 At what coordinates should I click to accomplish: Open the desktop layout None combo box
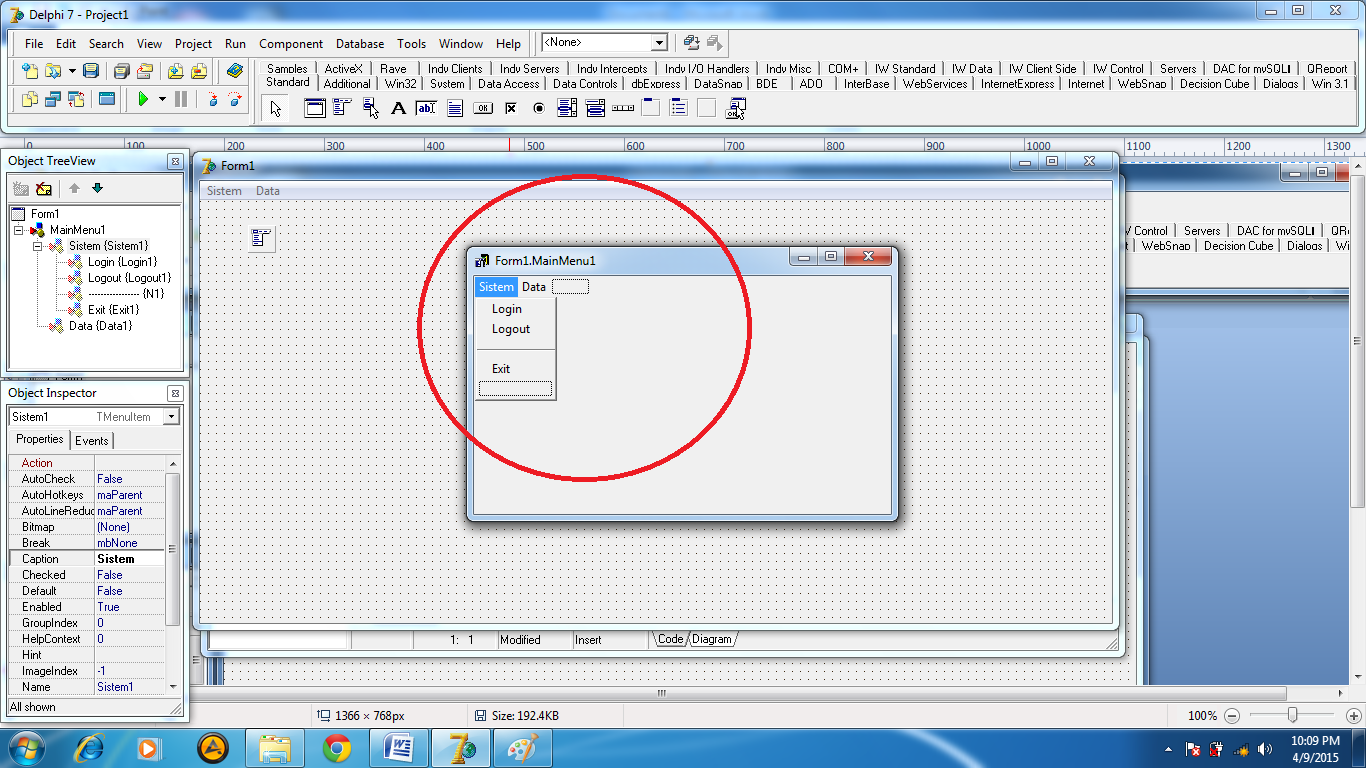604,43
